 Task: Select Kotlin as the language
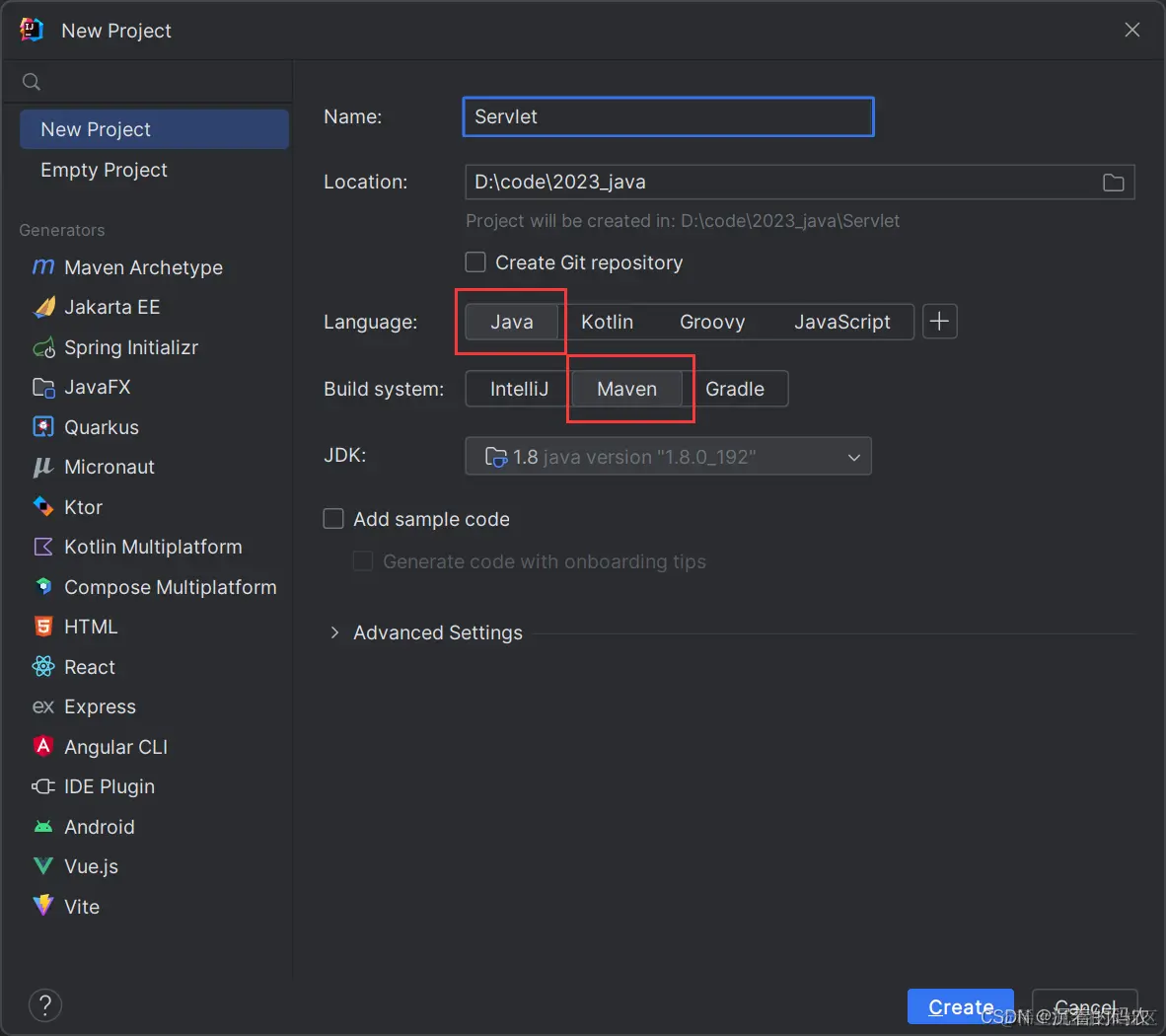tap(607, 322)
